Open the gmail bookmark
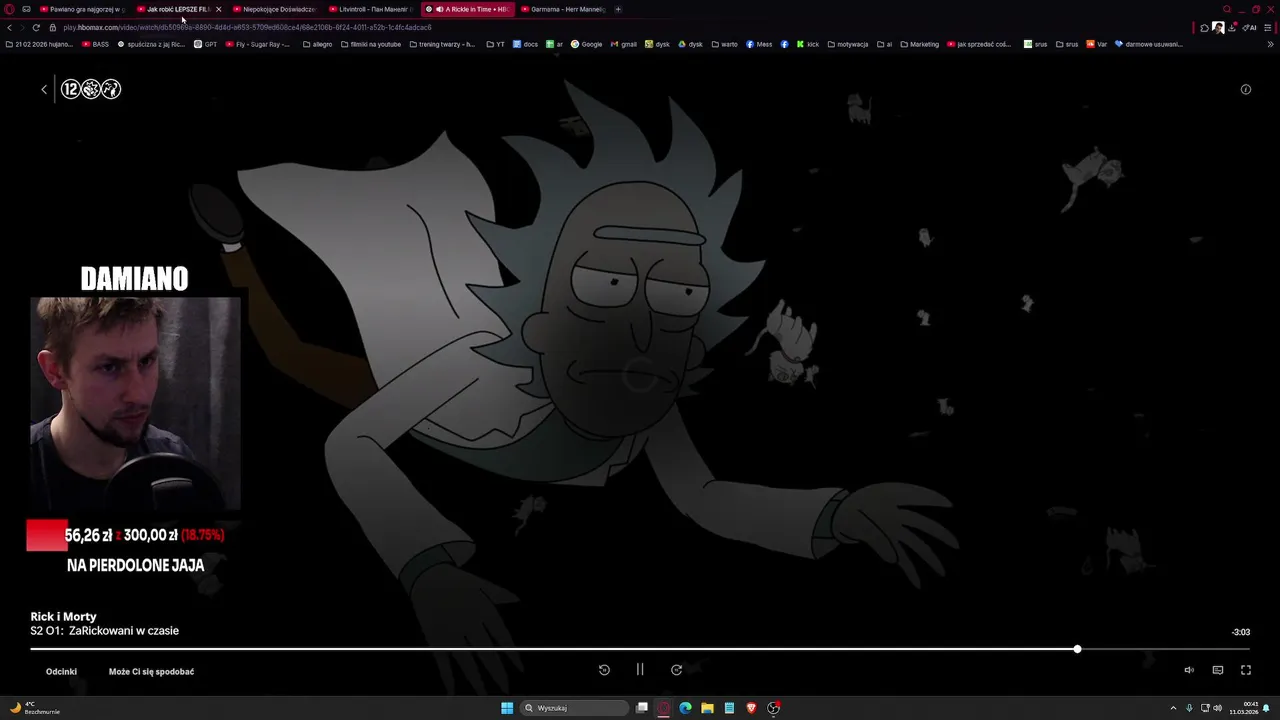Image resolution: width=1280 pixels, height=720 pixels. pyautogui.click(x=623, y=44)
